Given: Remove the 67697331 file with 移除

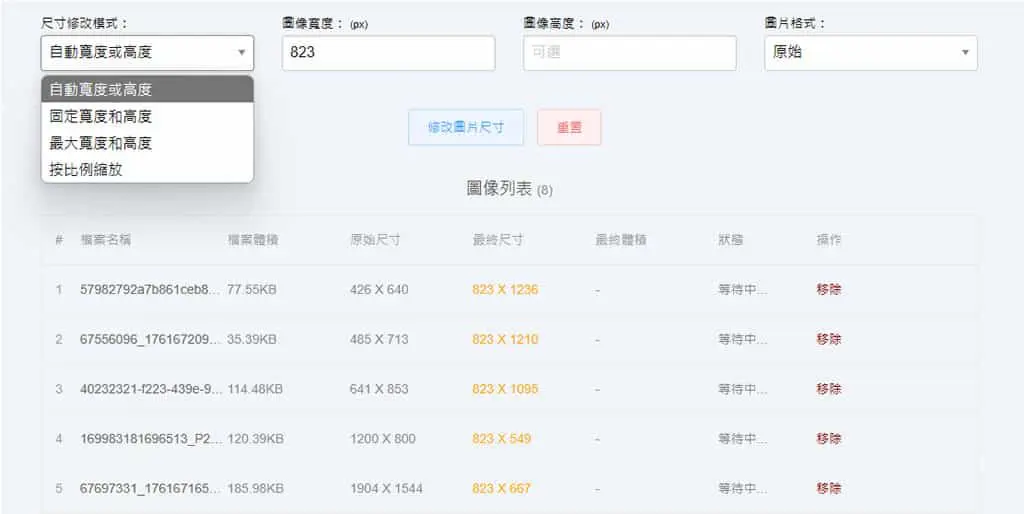Looking at the screenshot, I should [828, 488].
